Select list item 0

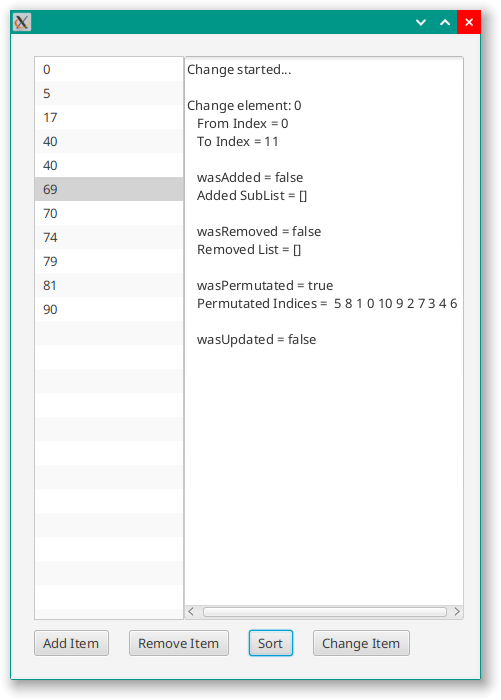pos(109,69)
